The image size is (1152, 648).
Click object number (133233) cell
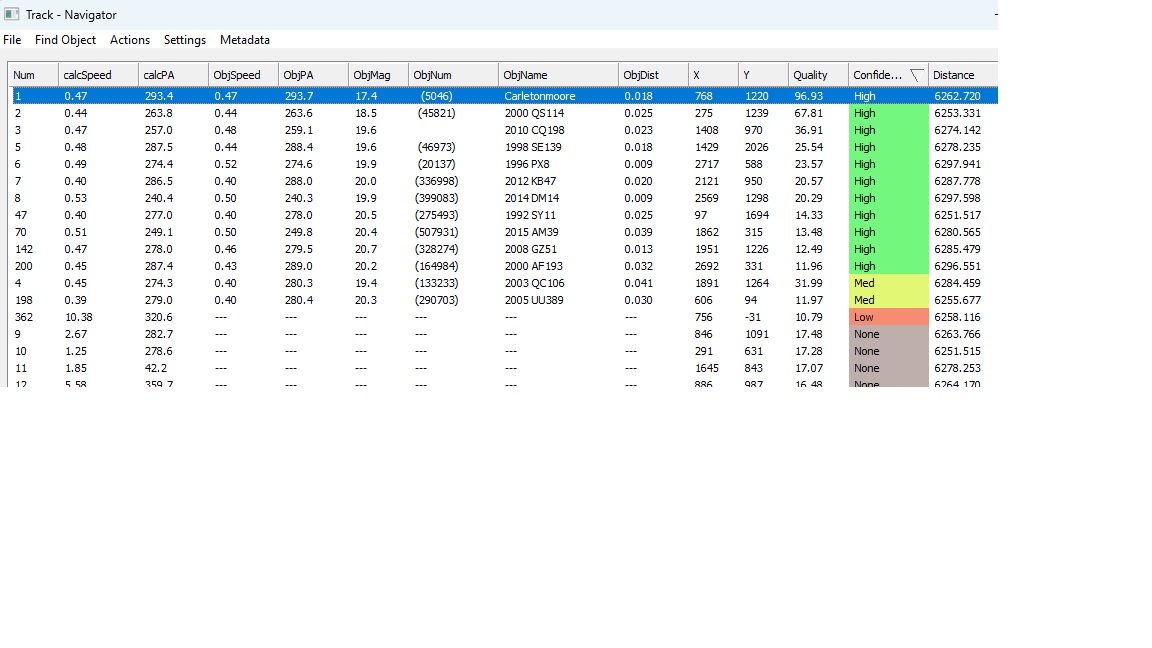click(436, 283)
